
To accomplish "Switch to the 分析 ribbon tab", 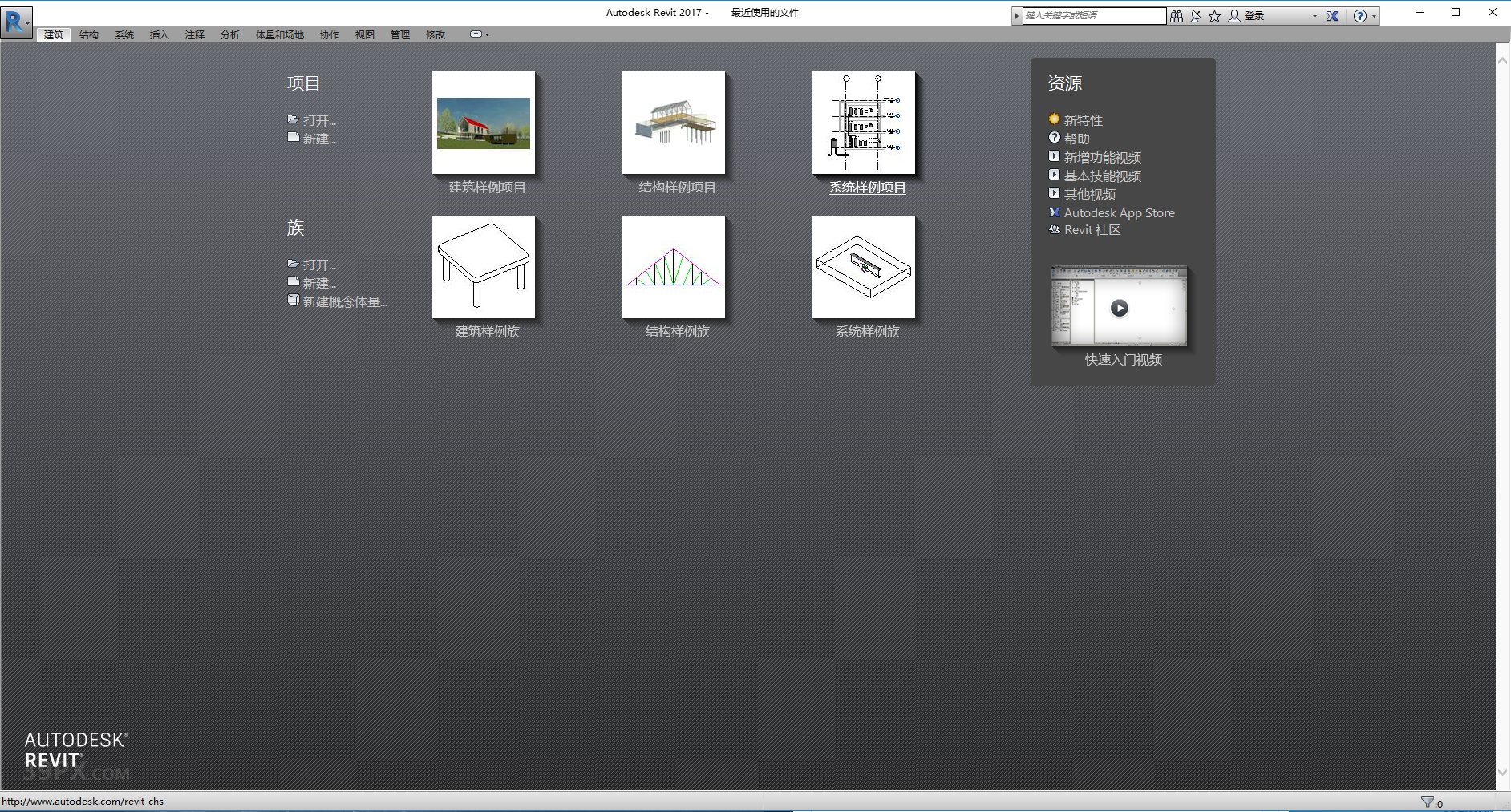I will coord(230,35).
